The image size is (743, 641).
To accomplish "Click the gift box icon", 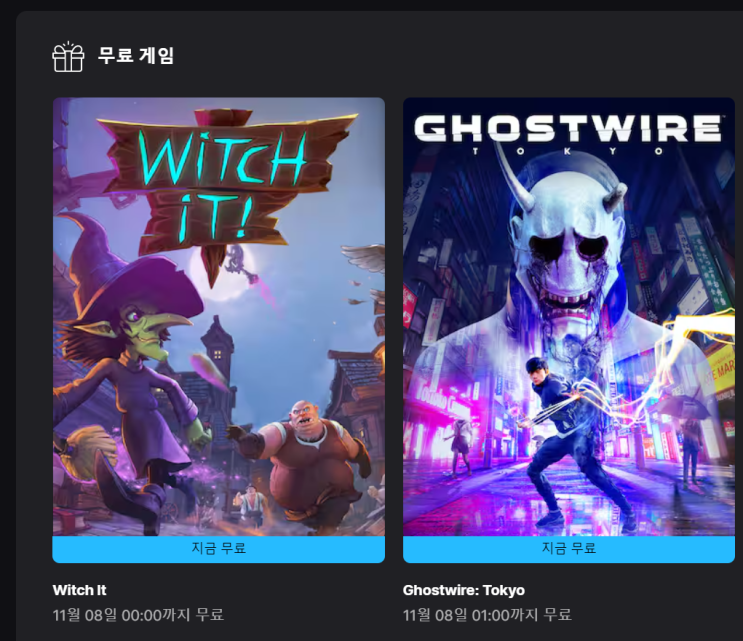I will pyautogui.click(x=68, y=57).
